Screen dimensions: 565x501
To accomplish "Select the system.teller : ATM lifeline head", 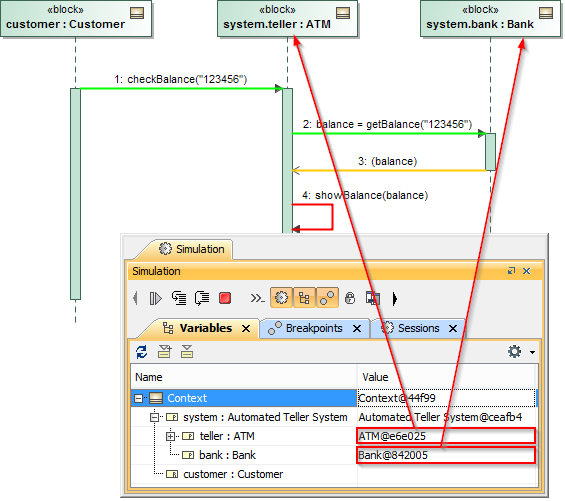I will (x=287, y=19).
